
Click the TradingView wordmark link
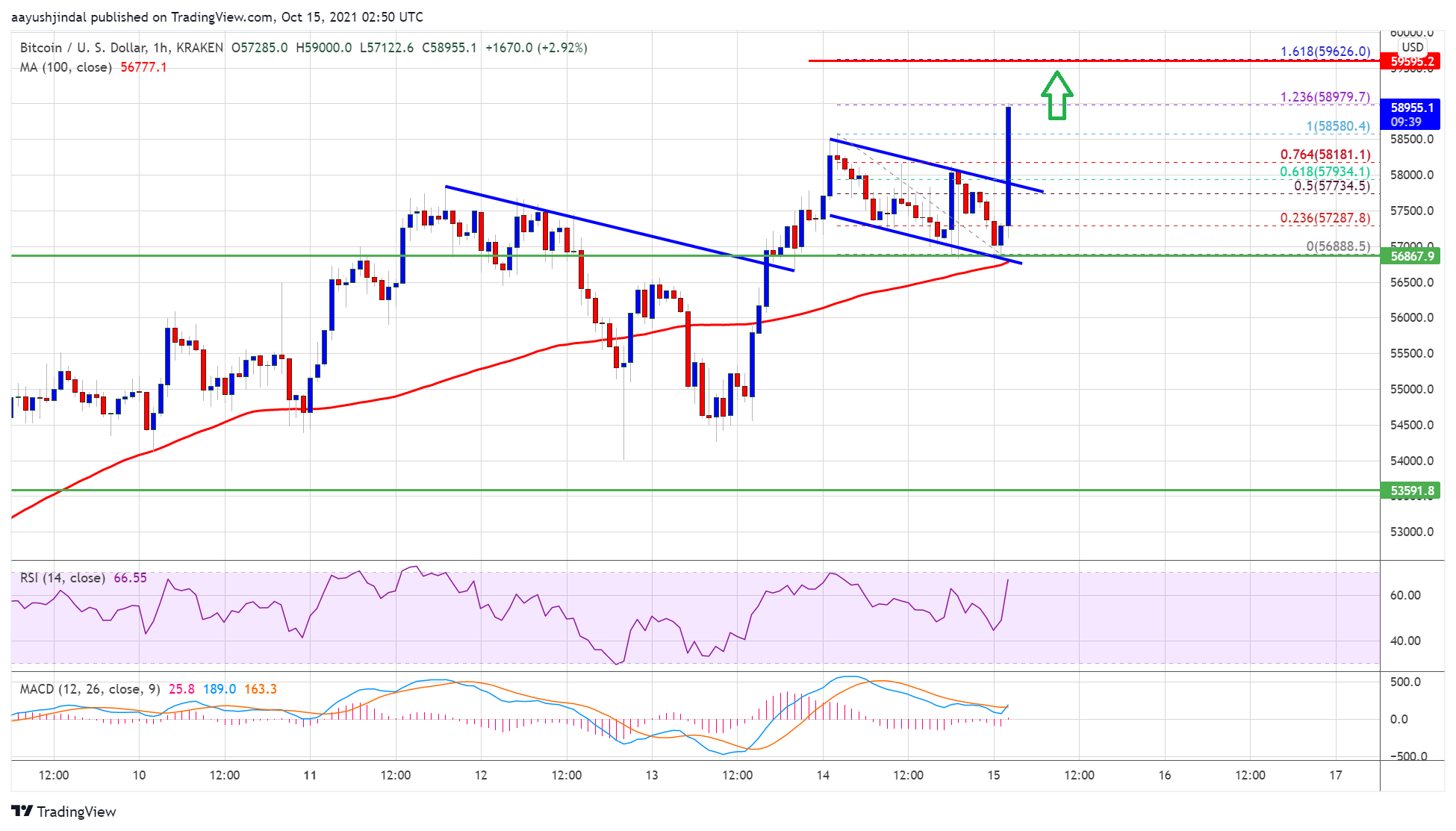click(x=76, y=812)
